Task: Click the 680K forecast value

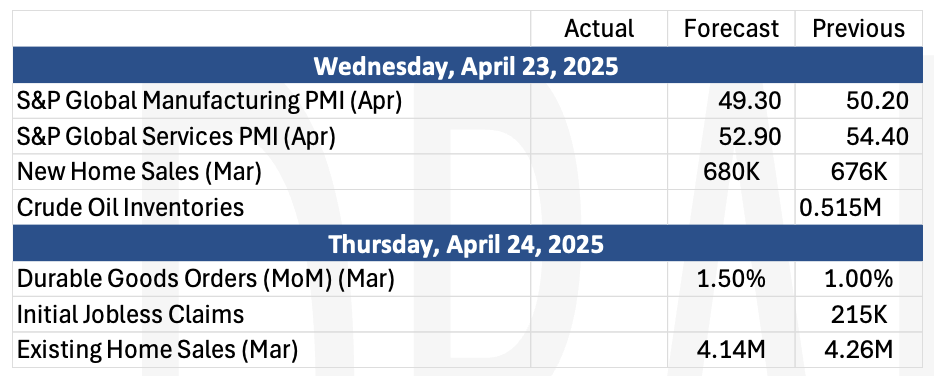Action: [x=731, y=172]
